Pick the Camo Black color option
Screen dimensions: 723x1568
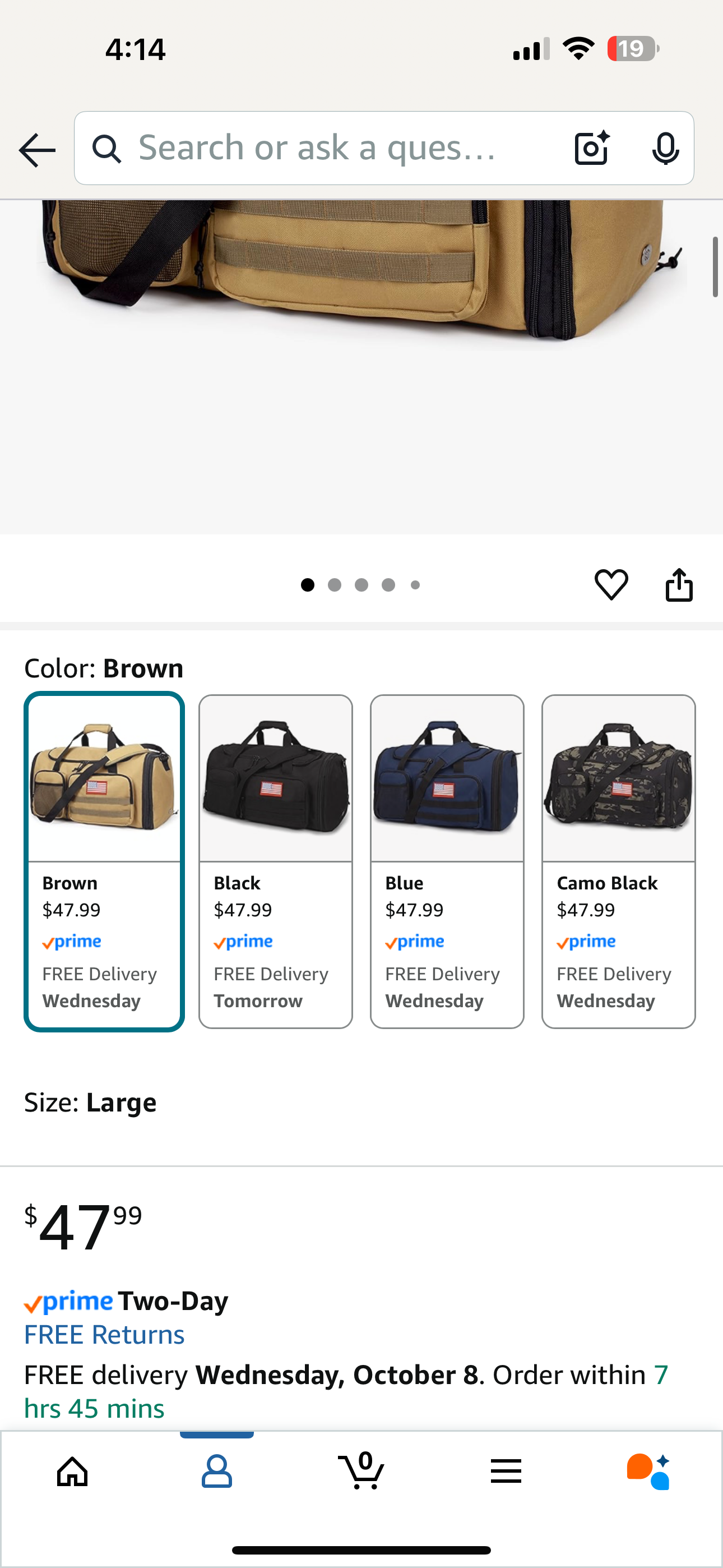618,861
